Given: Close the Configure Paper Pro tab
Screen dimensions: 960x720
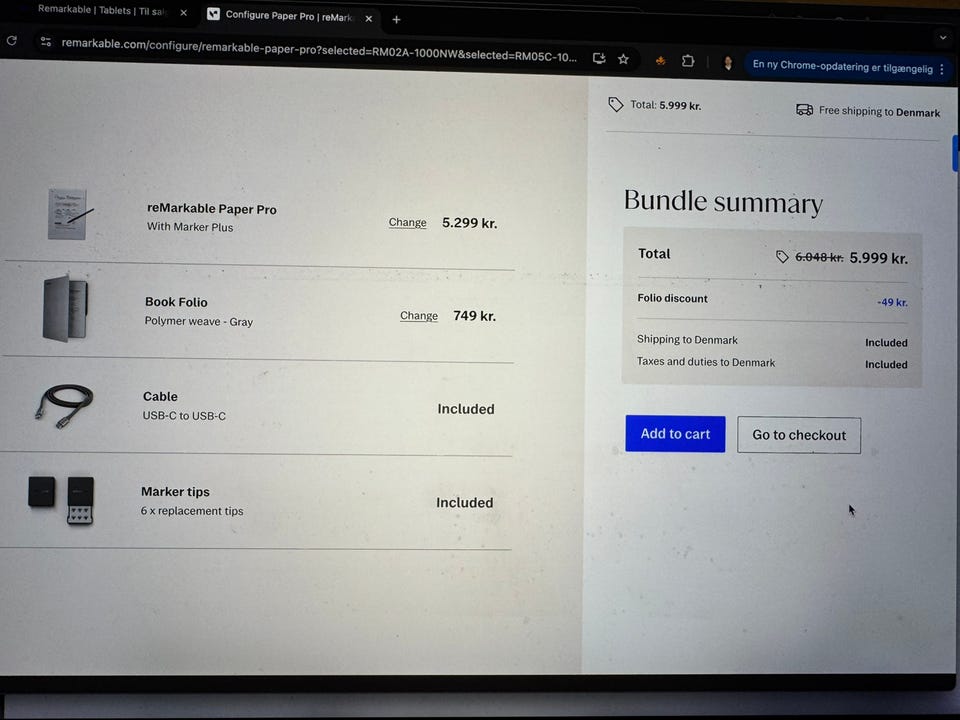Looking at the screenshot, I should (x=369, y=18).
